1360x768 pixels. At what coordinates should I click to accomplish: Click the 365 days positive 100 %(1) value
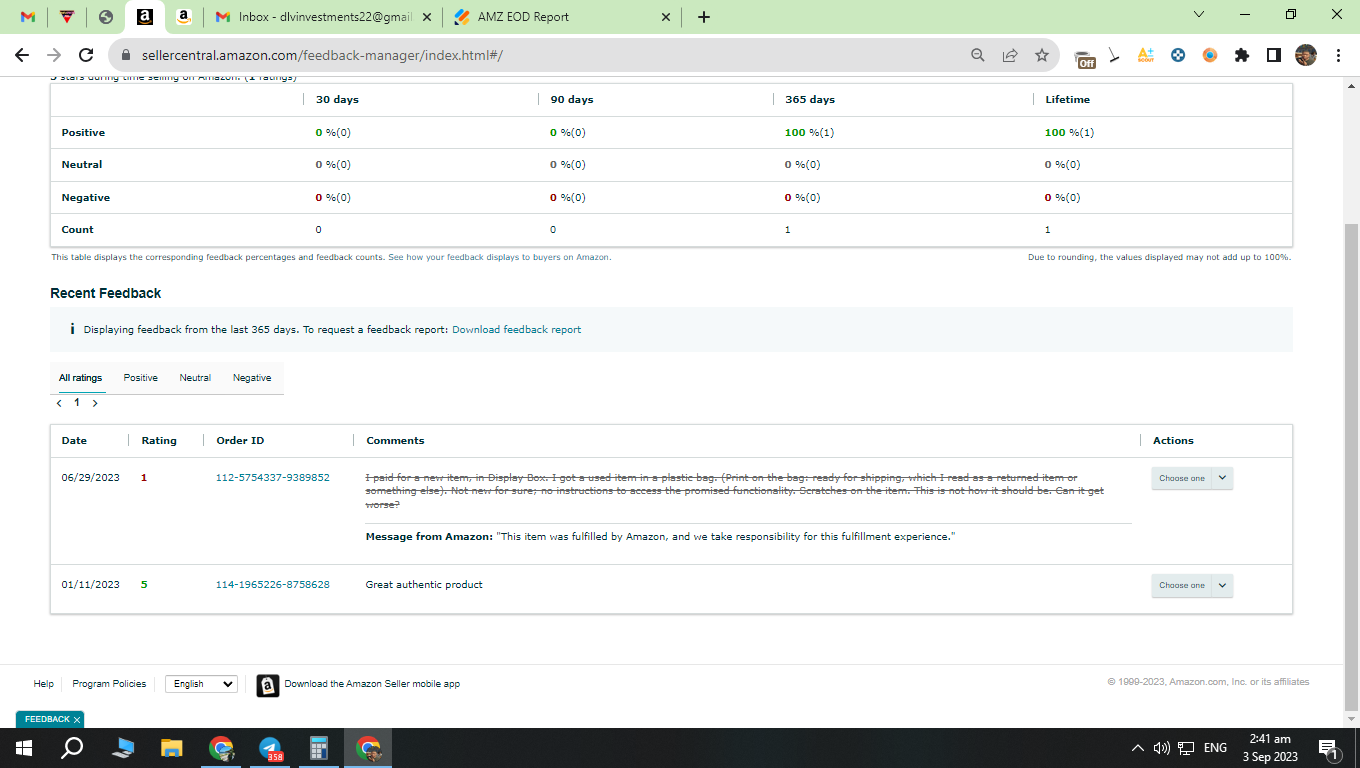809,133
